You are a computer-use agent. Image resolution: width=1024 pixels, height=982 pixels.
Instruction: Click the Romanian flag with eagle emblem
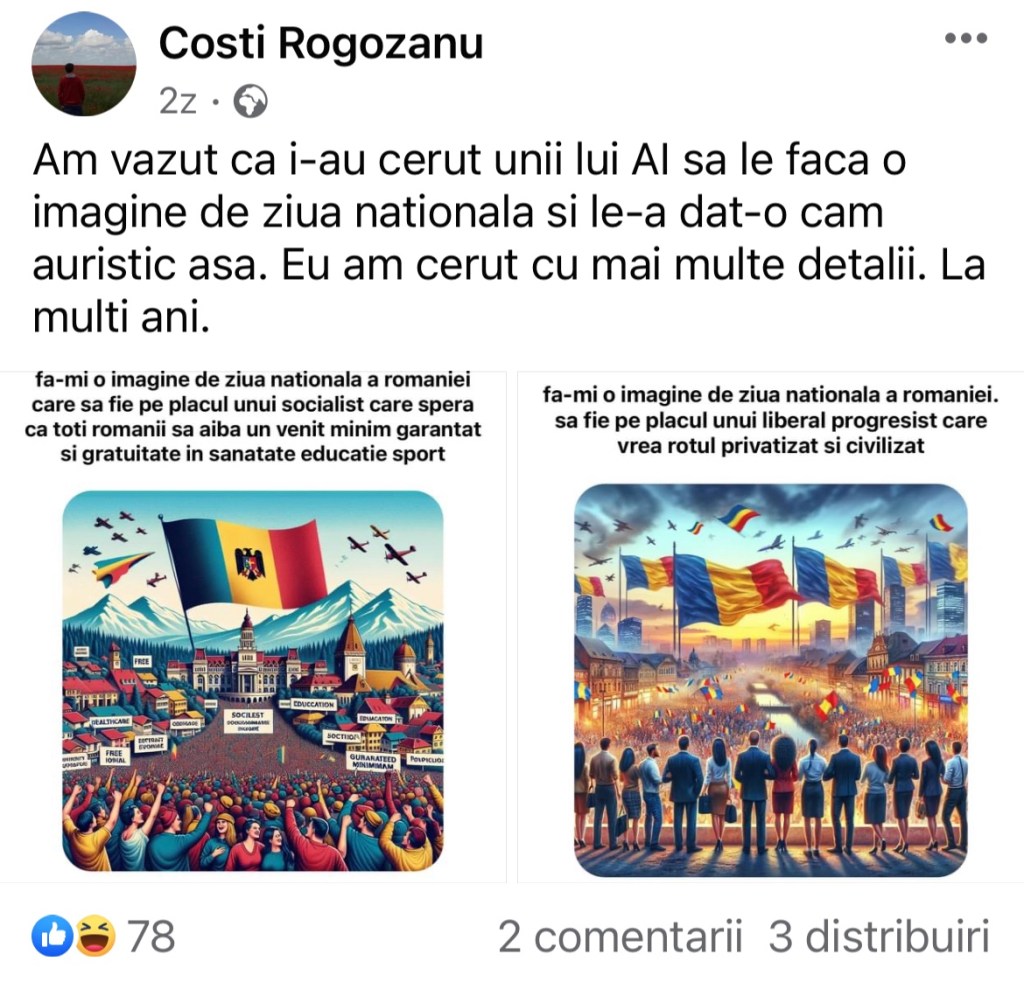pyautogui.click(x=245, y=563)
